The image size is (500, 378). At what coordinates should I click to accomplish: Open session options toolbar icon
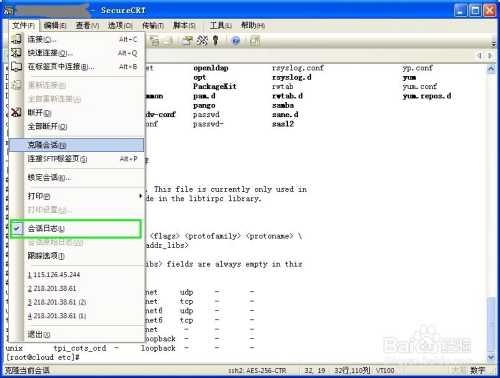click(x=187, y=41)
